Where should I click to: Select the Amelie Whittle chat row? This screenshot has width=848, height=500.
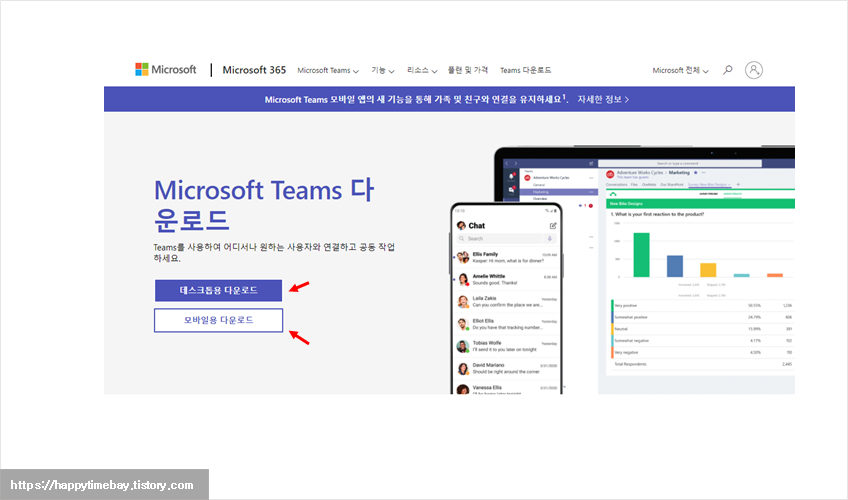tap(506, 279)
